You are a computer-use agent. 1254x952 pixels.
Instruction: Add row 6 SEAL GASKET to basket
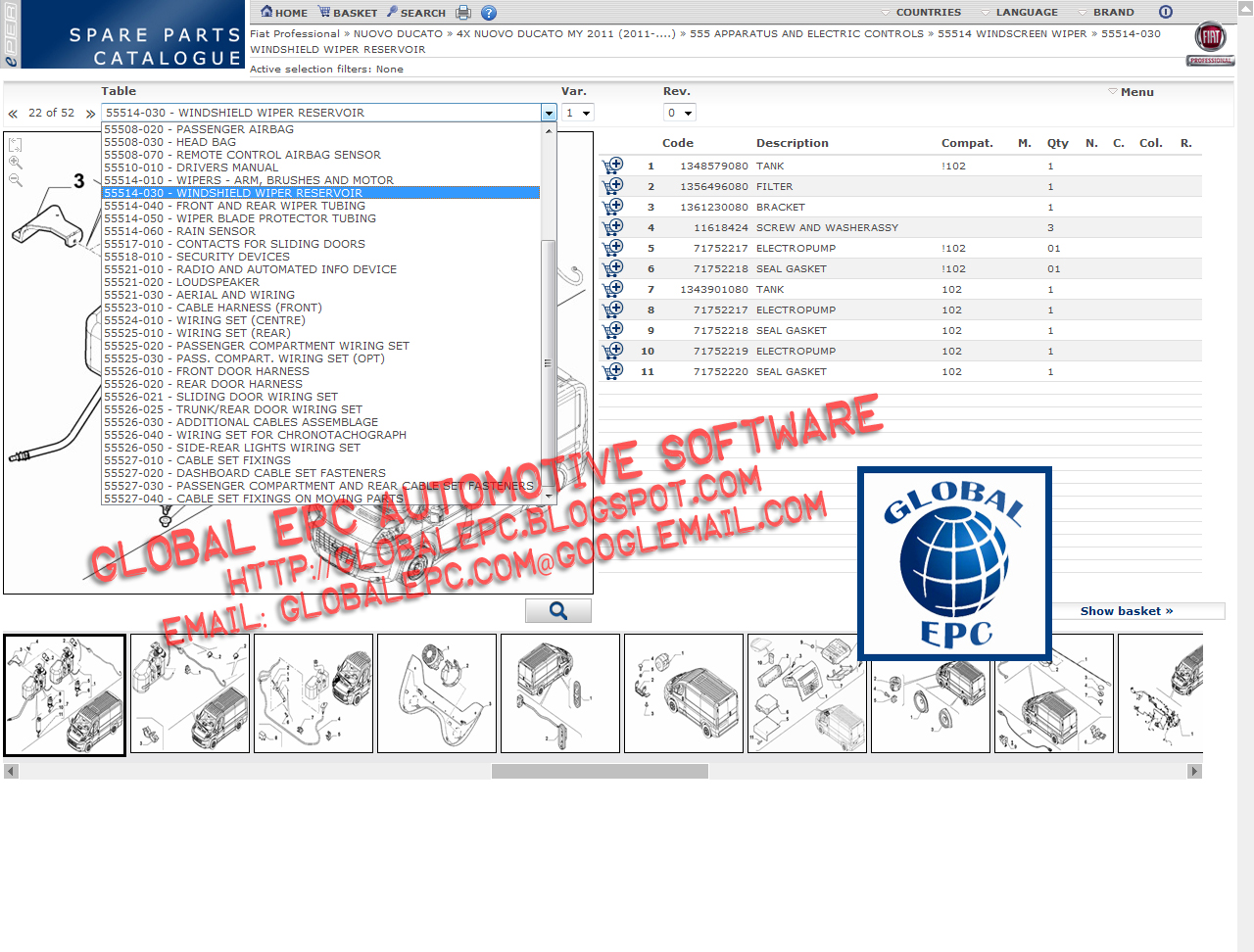613,268
